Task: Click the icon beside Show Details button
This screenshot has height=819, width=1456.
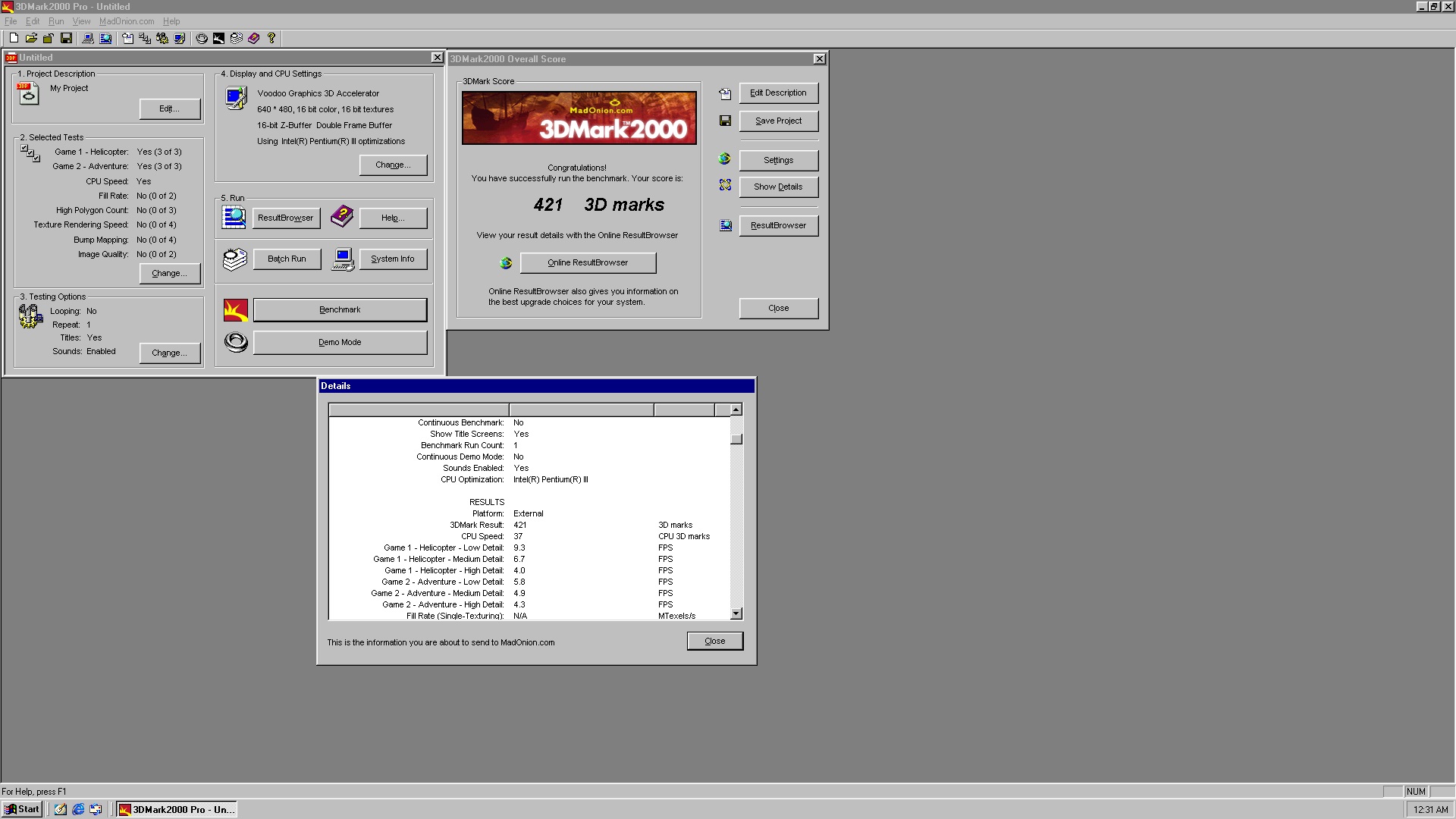Action: click(725, 185)
